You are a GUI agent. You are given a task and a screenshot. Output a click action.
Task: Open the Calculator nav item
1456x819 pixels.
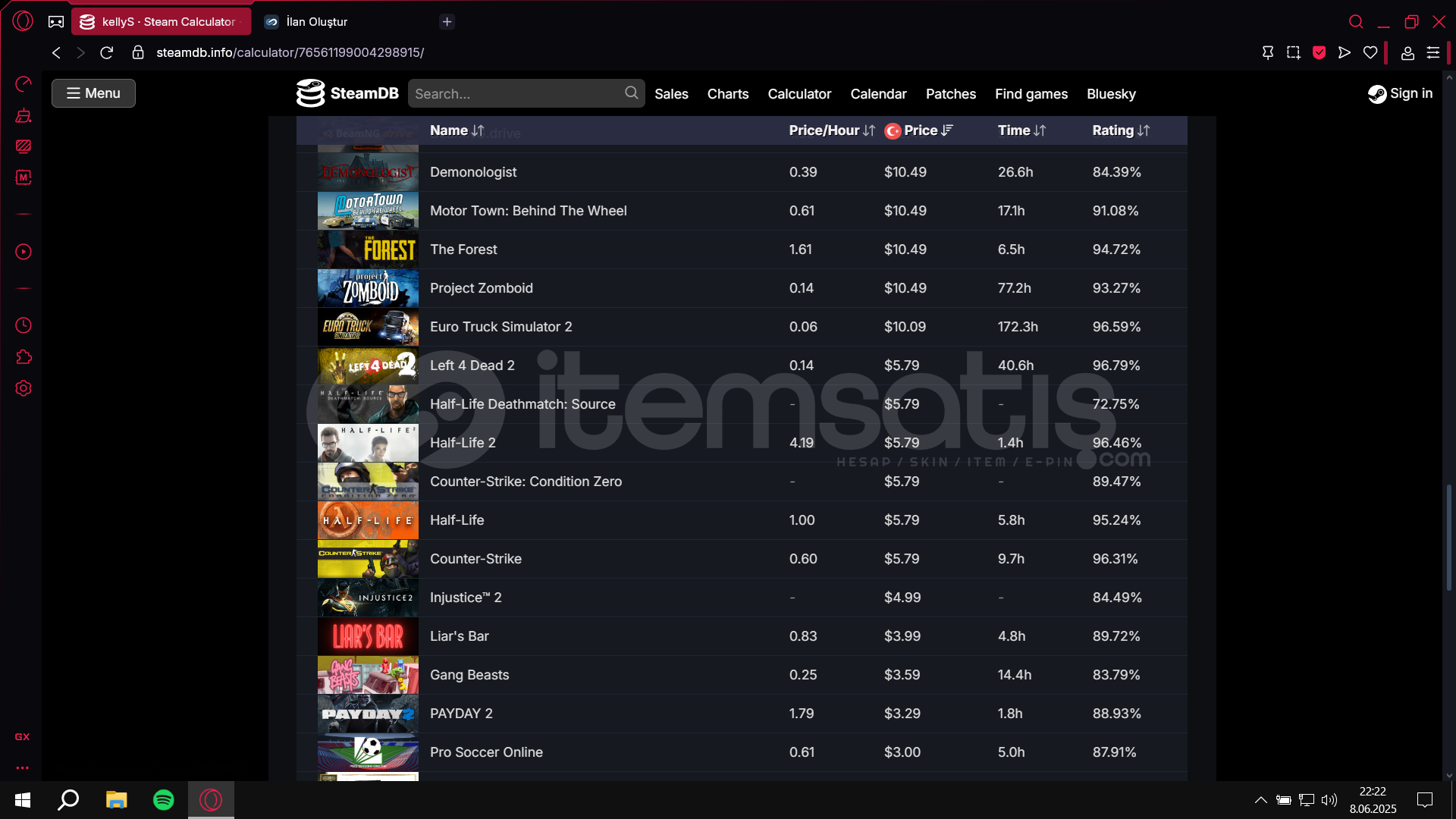click(x=799, y=94)
